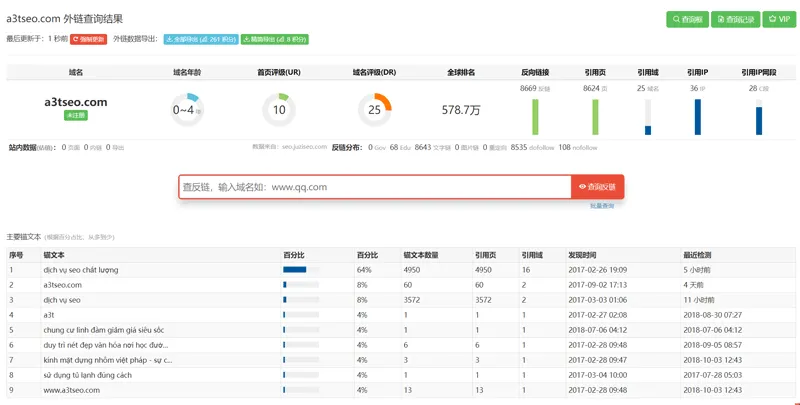Click the 发现时间 column header

582,255
